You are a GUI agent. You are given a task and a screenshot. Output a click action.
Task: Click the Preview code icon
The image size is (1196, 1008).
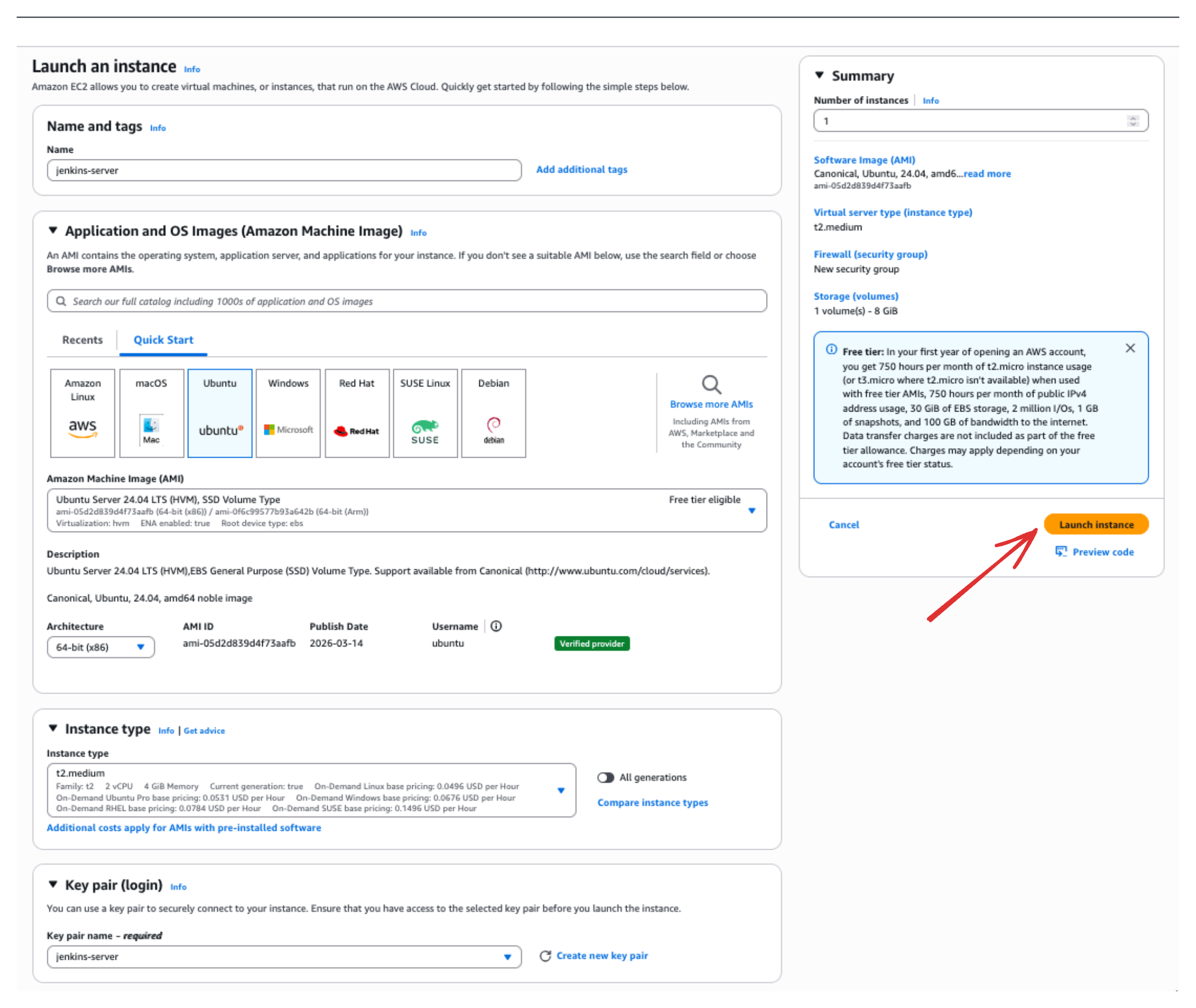[x=1061, y=552]
